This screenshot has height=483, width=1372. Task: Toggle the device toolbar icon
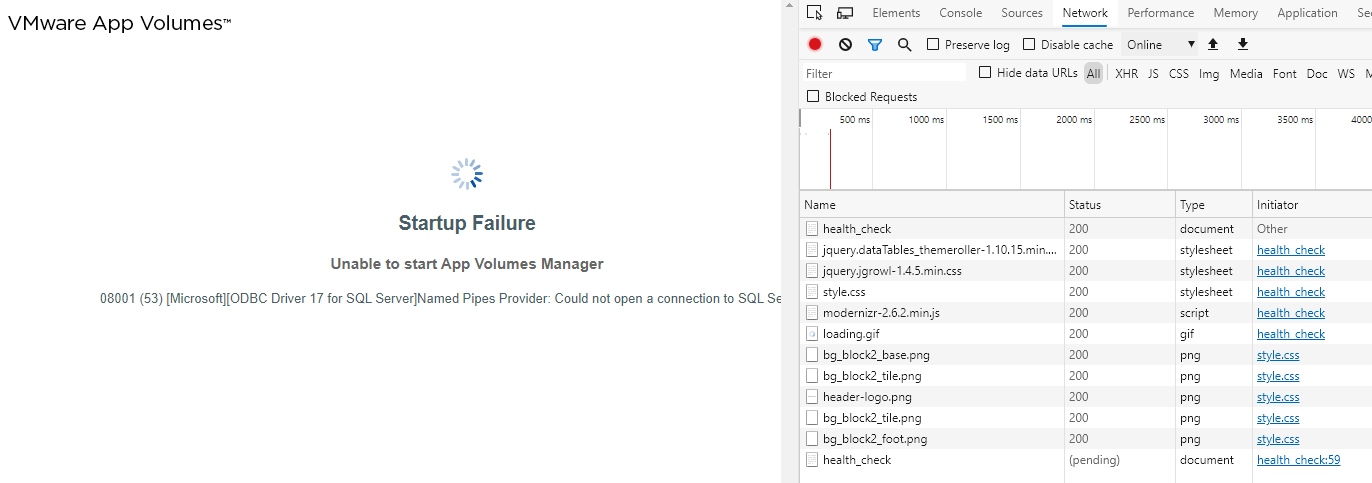[x=845, y=13]
